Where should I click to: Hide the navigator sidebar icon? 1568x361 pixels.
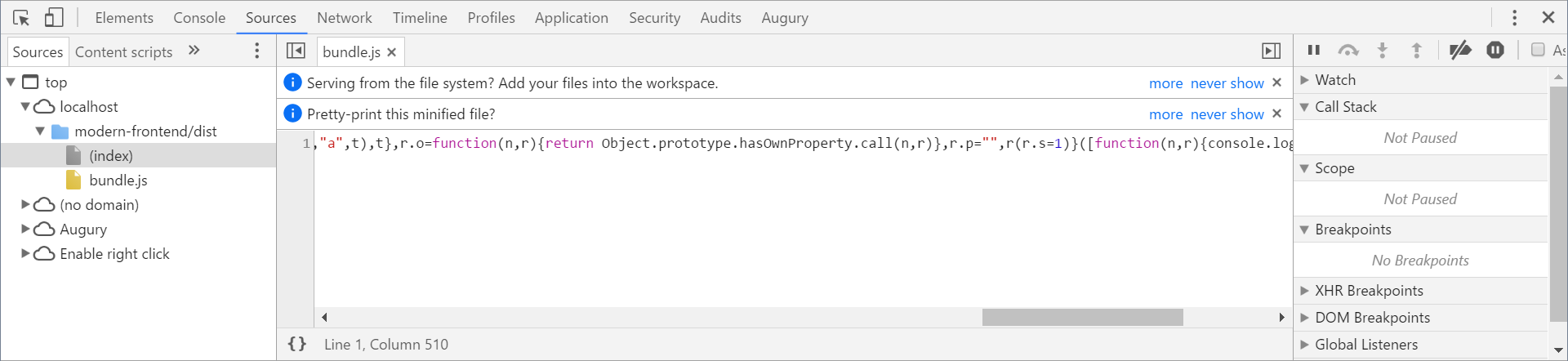pos(296,51)
